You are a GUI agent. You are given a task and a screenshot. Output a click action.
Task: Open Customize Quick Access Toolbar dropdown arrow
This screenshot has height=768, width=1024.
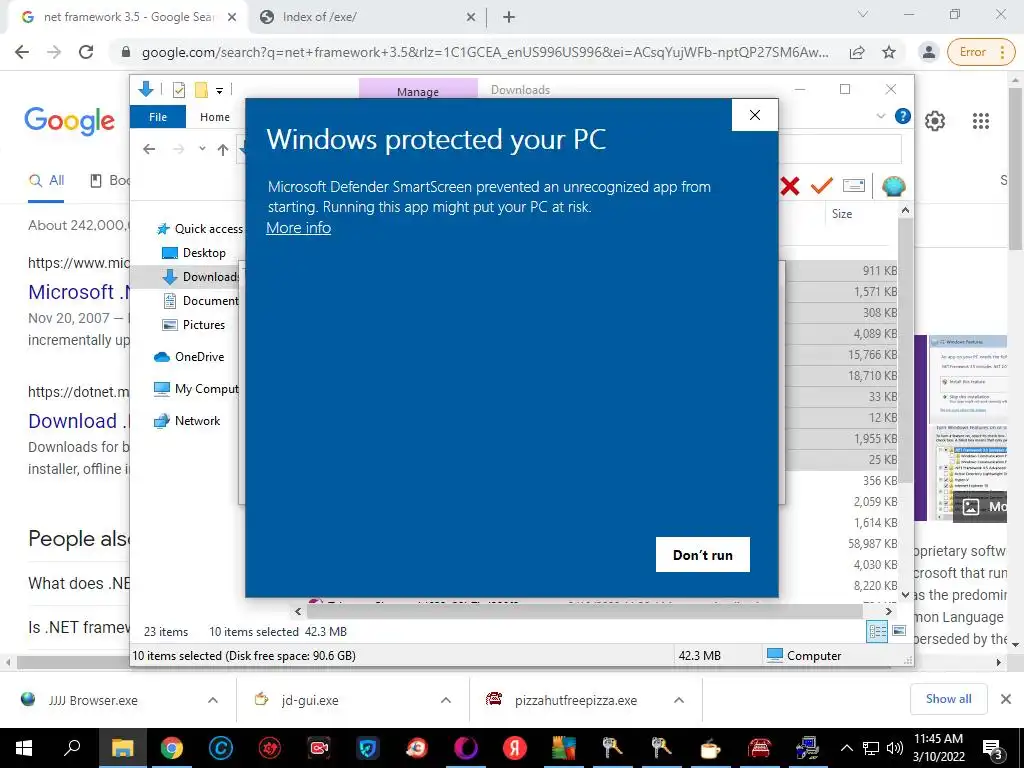click(x=219, y=91)
